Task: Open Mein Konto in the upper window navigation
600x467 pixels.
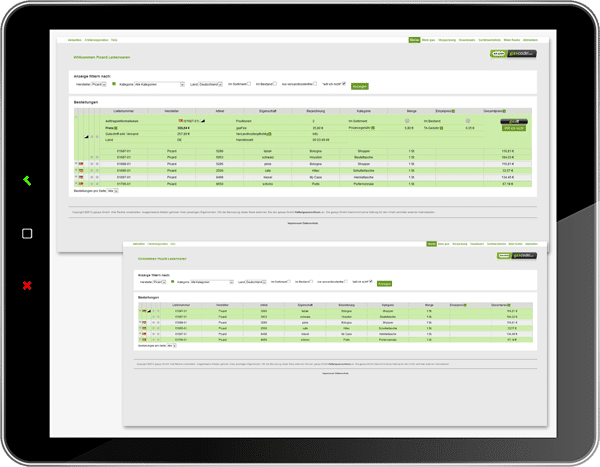Action: (512, 40)
